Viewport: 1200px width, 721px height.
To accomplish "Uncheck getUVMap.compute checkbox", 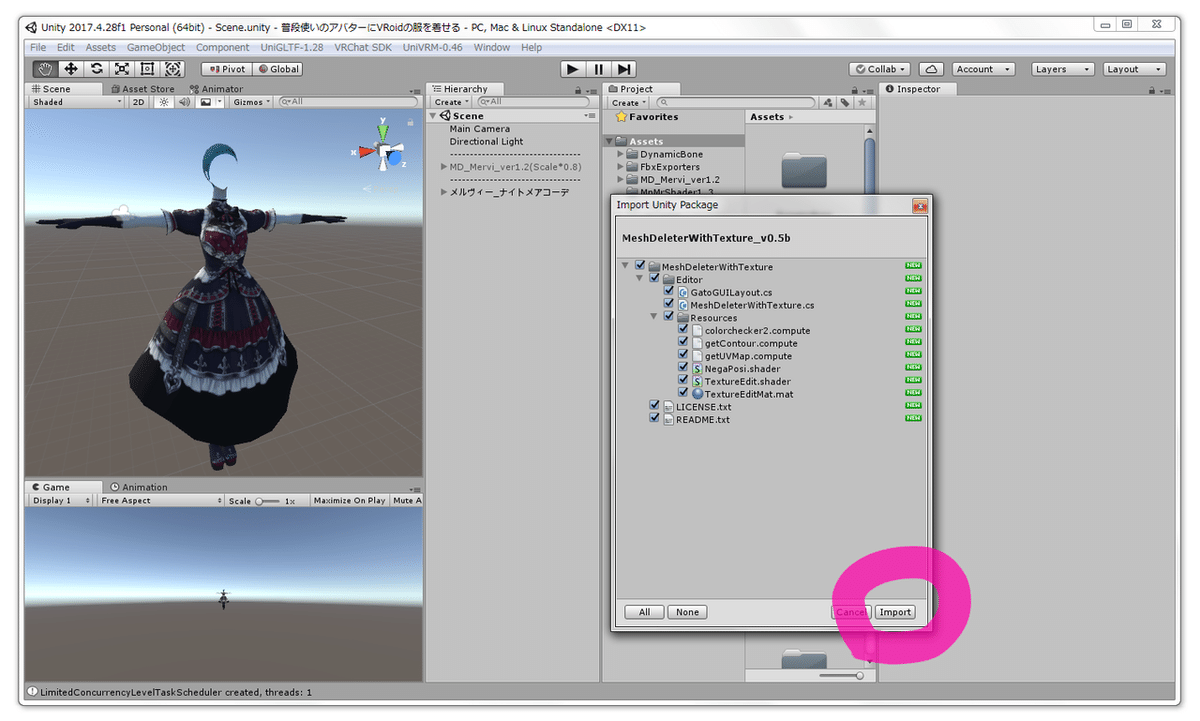I will pyautogui.click(x=683, y=356).
